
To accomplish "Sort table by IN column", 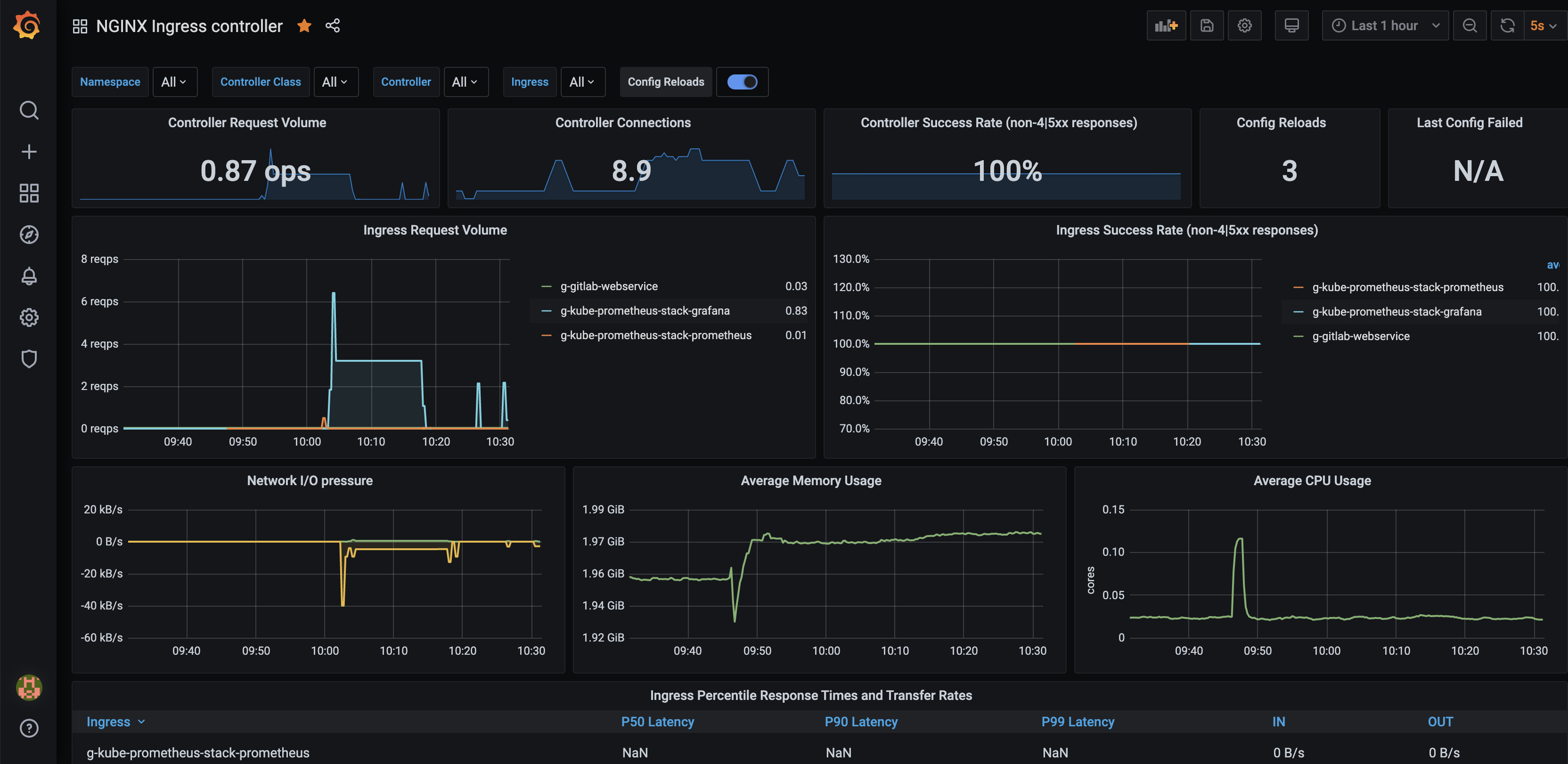I will [1278, 722].
